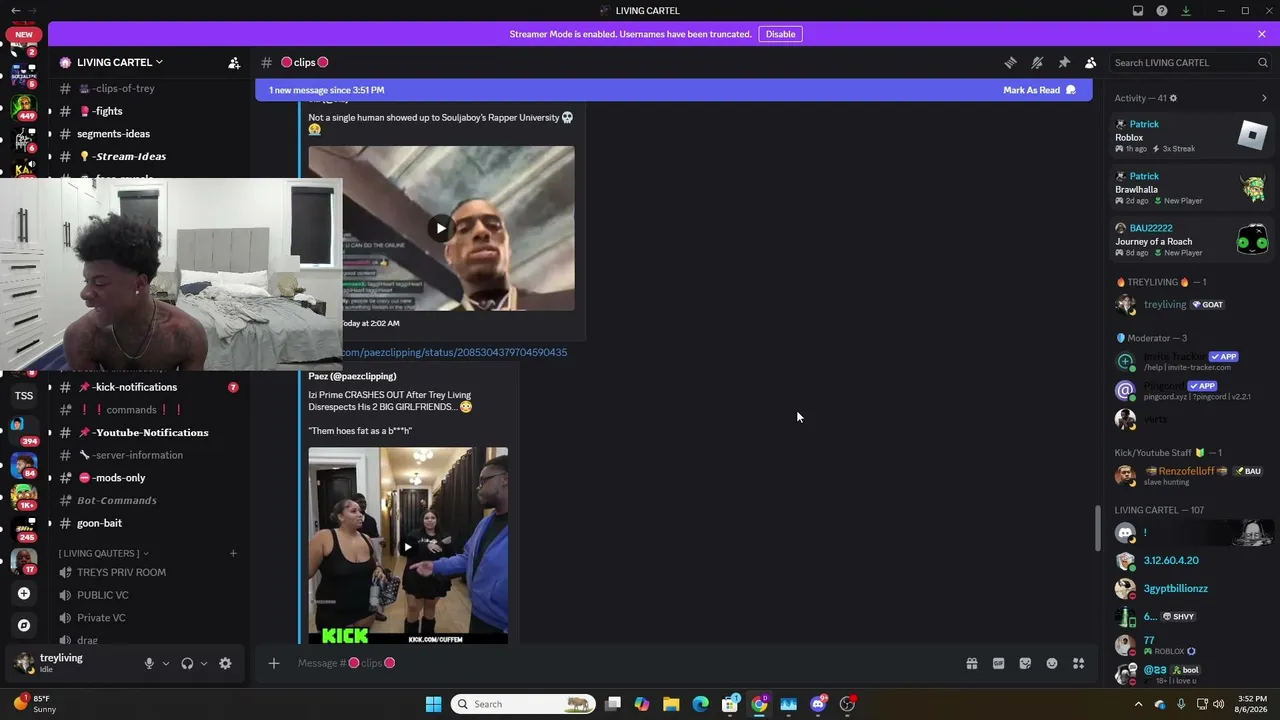
Task: Open pinned messages in channel header
Action: (x=1064, y=62)
